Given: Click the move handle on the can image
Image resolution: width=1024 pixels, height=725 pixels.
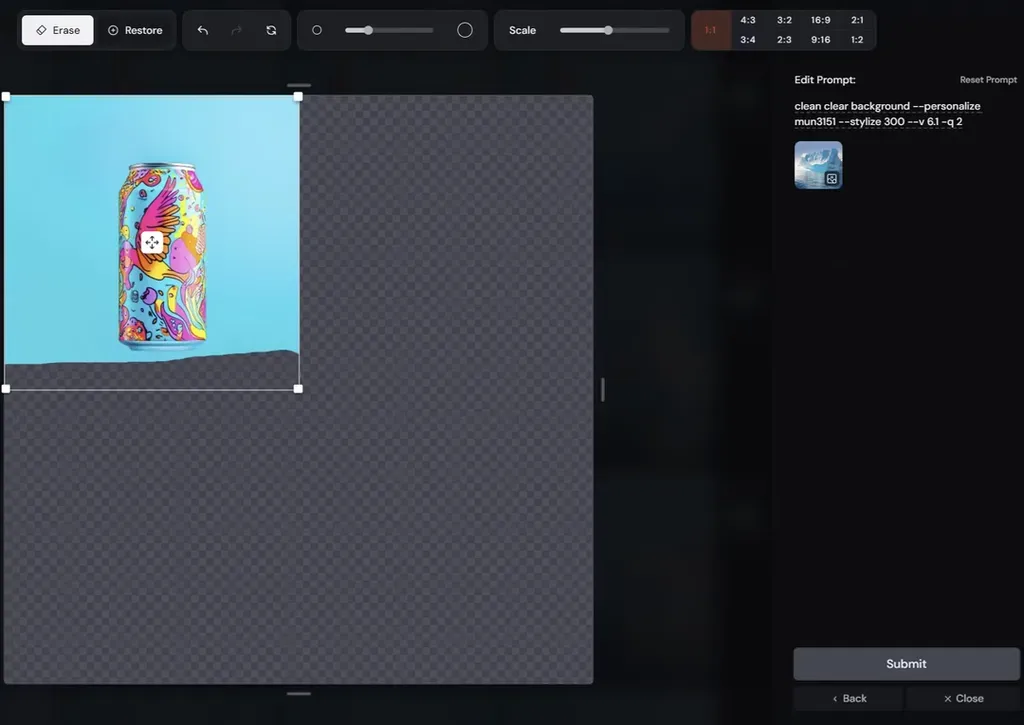Looking at the screenshot, I should 152,243.
